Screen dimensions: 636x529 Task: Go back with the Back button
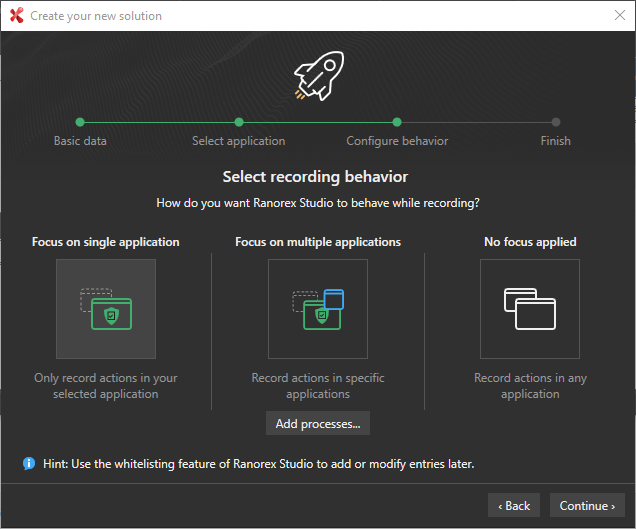[514, 505]
